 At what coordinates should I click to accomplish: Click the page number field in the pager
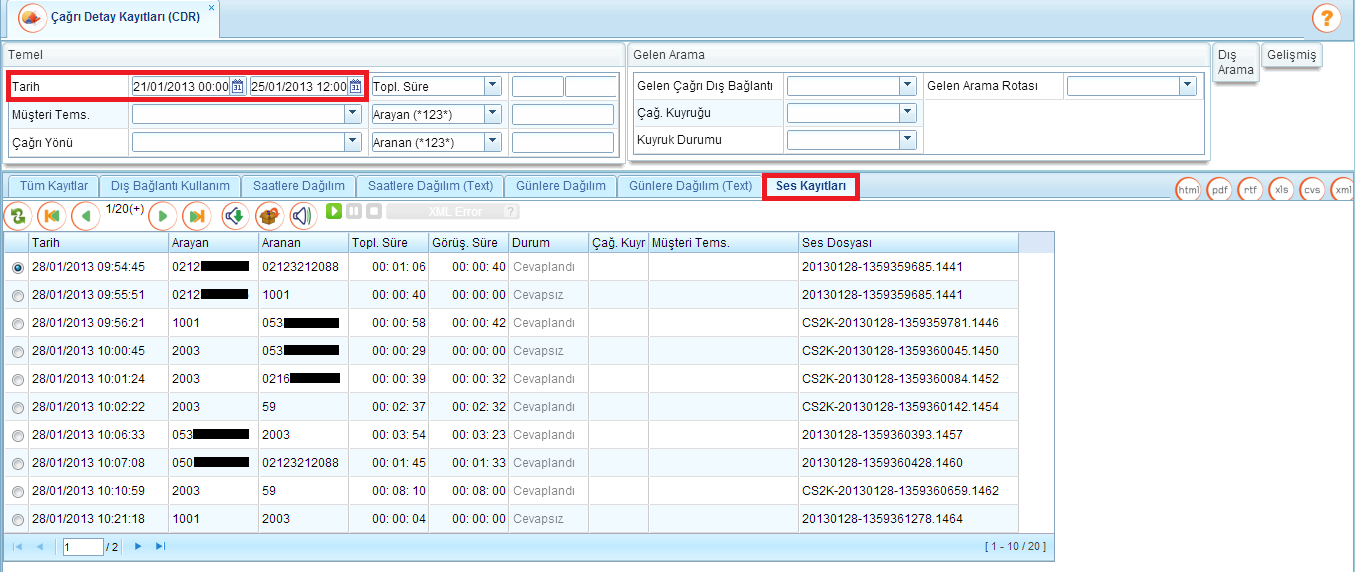(x=82, y=547)
